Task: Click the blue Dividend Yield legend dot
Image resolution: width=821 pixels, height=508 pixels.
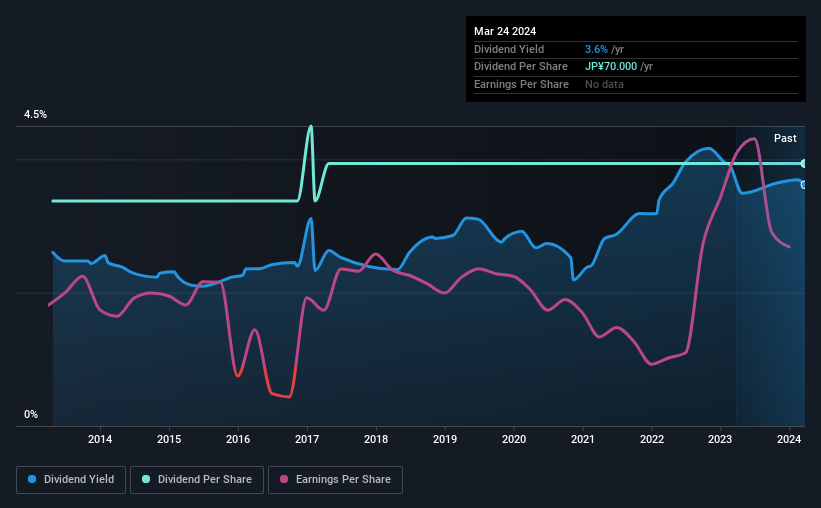Action: point(32,479)
